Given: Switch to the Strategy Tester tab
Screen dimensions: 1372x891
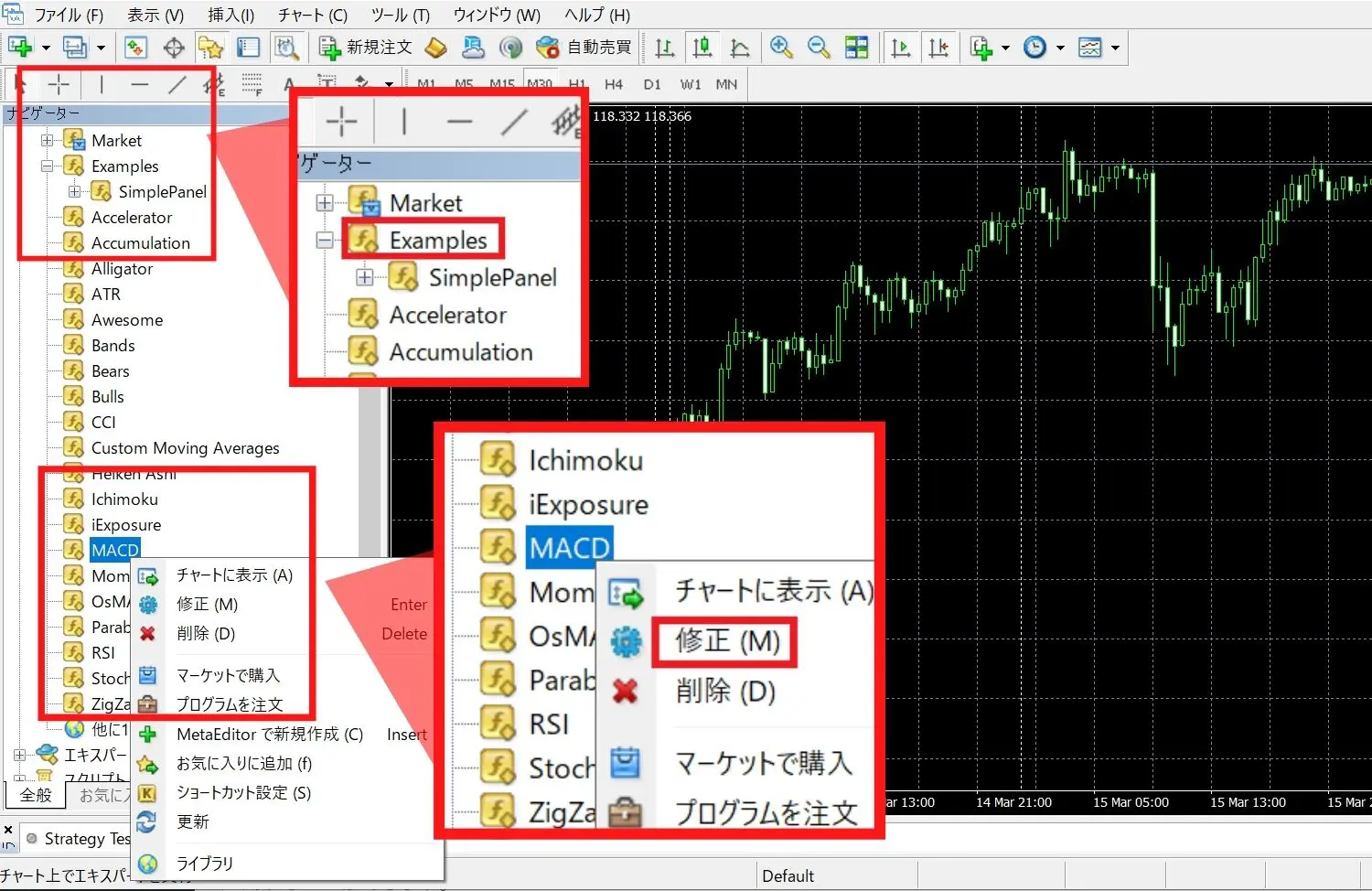Looking at the screenshot, I should 78,838.
